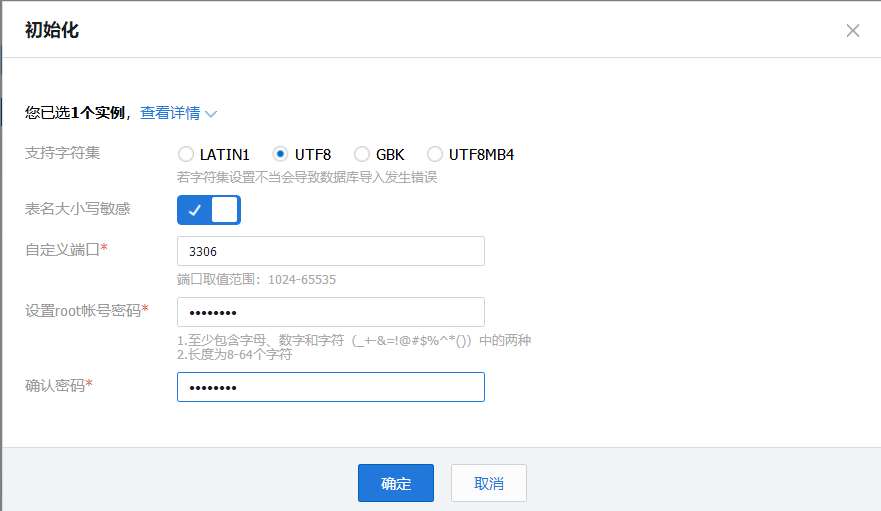This screenshot has width=881, height=511.
Task: Close the 初始化 dialog with the X icon
Action: [852, 30]
